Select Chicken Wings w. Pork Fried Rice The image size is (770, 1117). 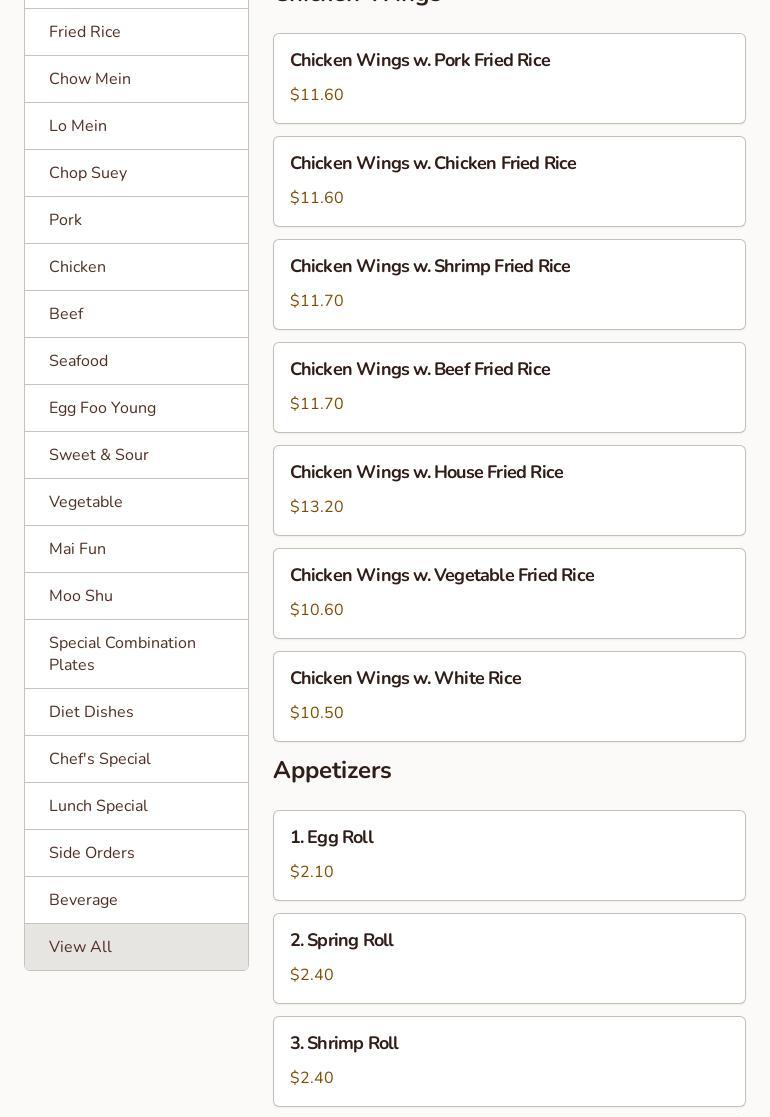509,78
